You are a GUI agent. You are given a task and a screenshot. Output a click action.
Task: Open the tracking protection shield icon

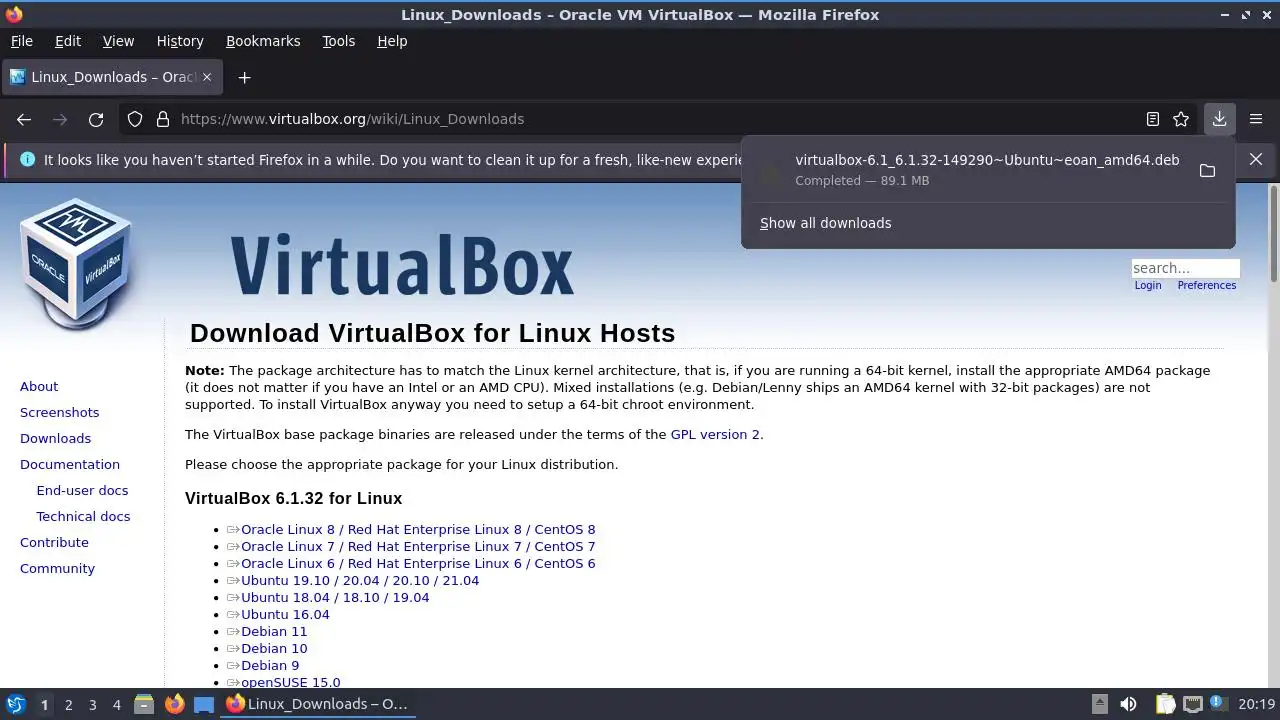coord(135,119)
